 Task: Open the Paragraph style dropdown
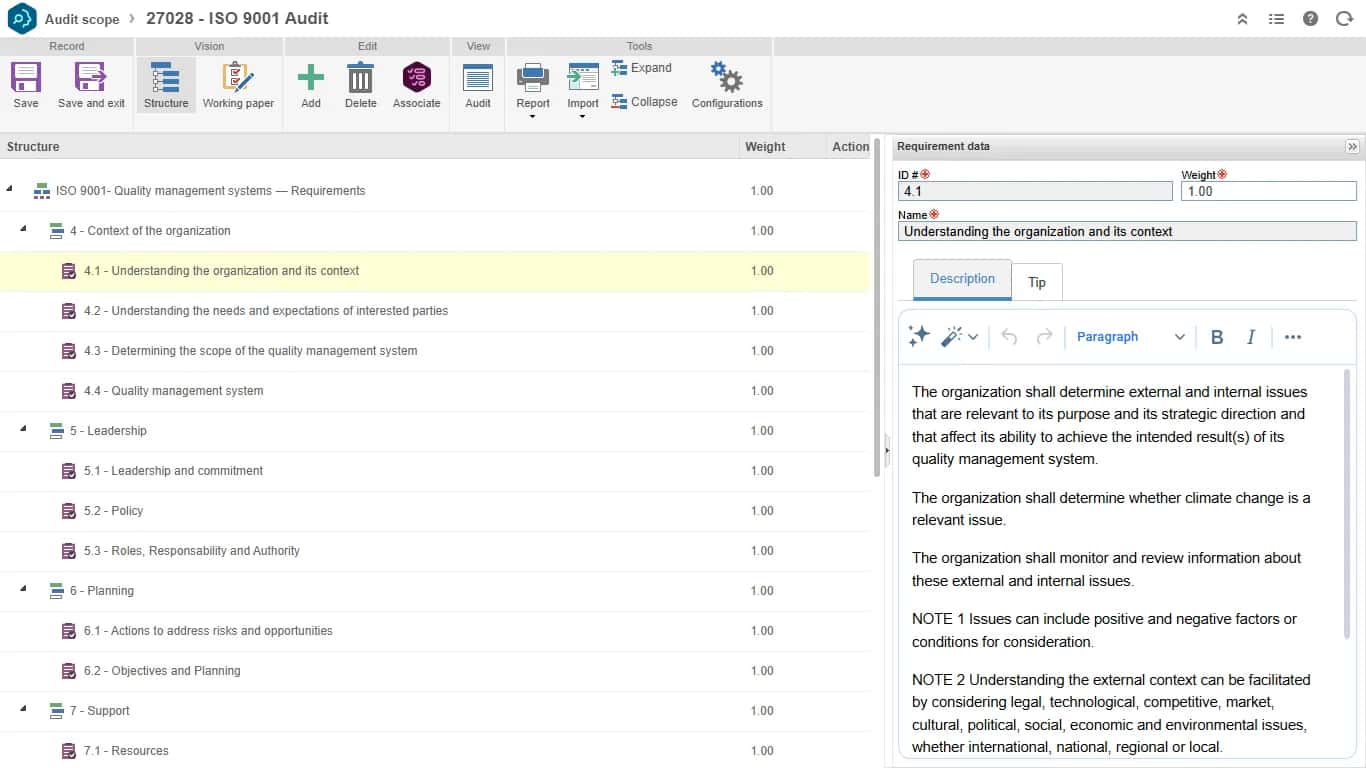[x=1131, y=337]
